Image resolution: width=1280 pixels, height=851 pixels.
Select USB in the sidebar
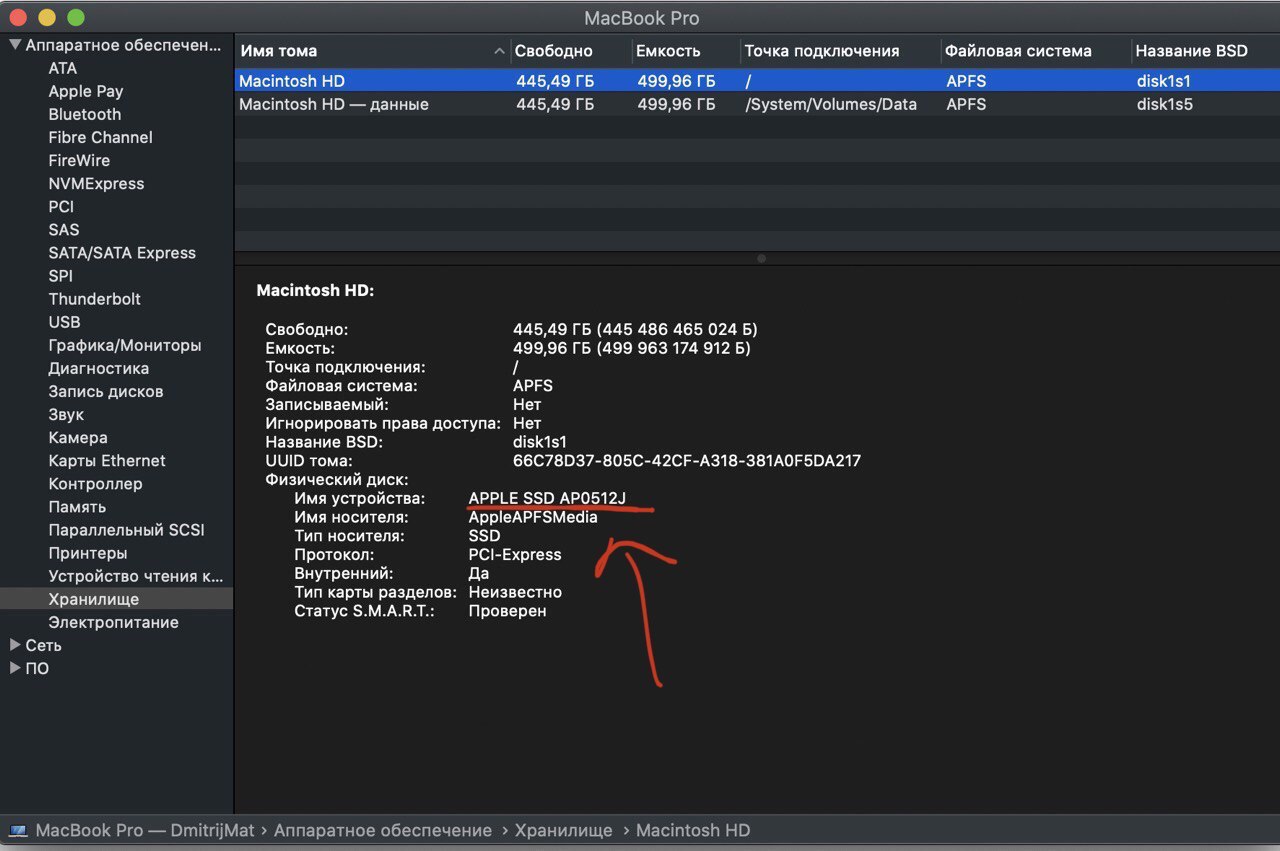[x=64, y=322]
